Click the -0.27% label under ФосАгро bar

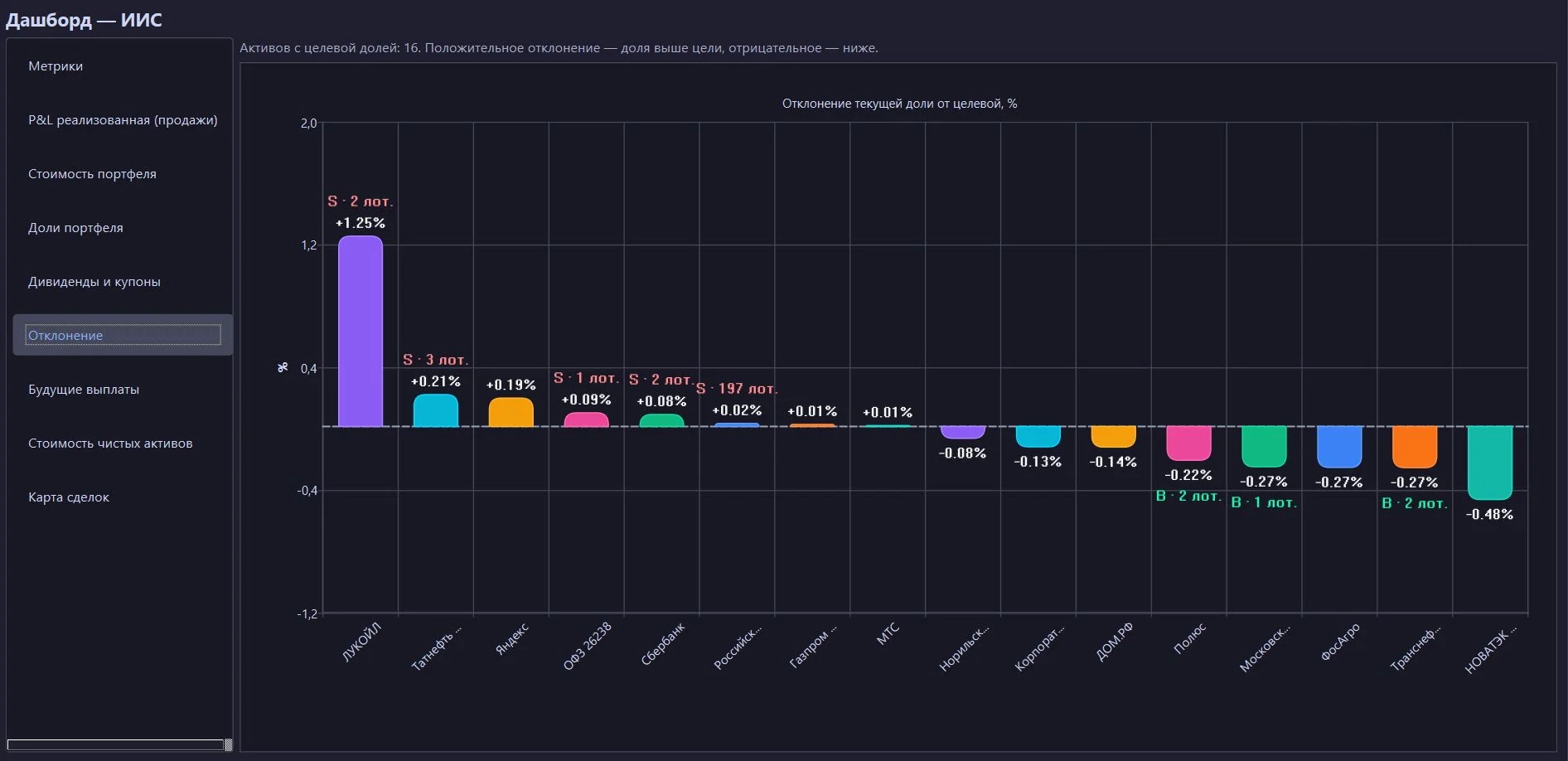click(1339, 482)
